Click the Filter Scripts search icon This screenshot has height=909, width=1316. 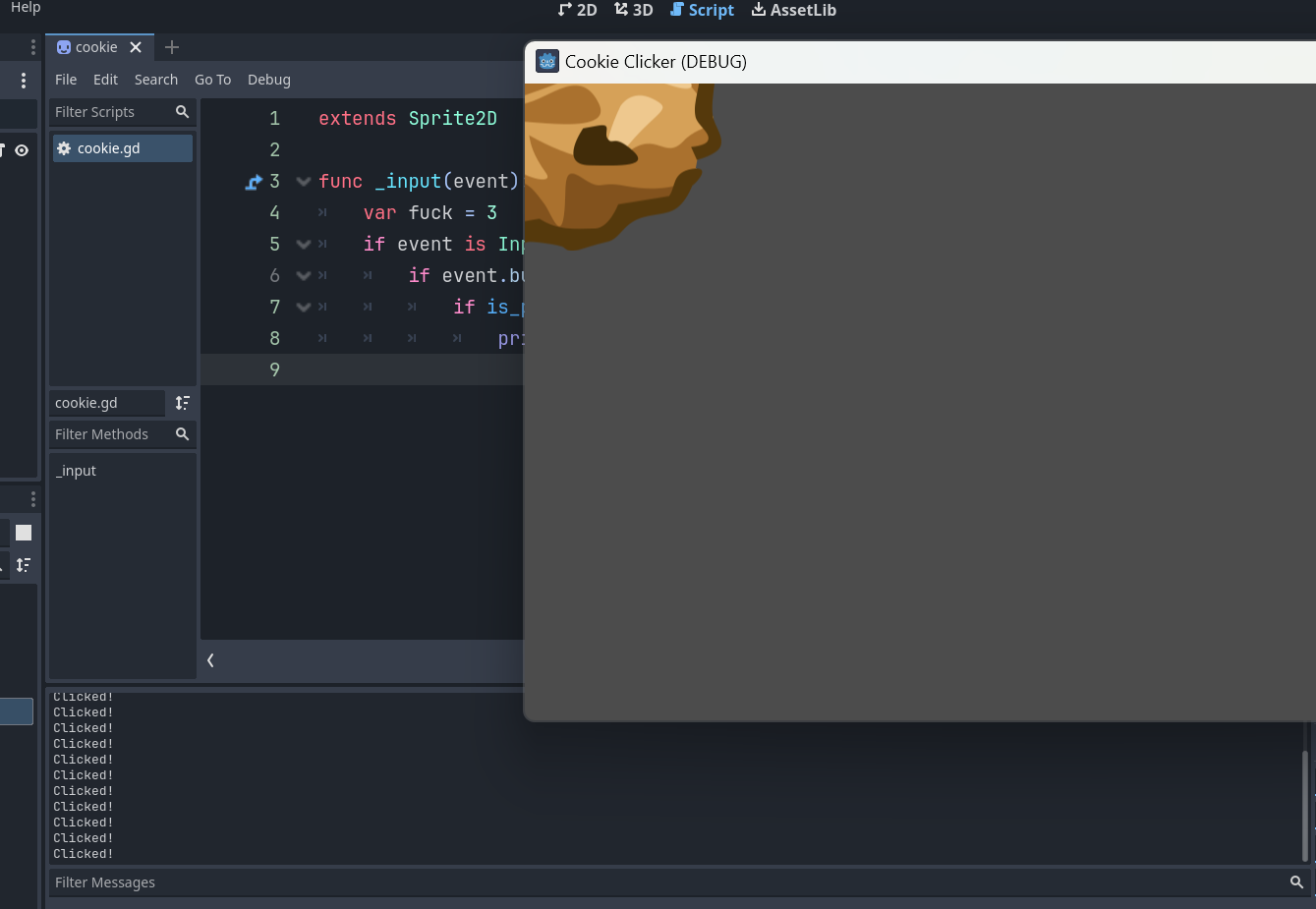[x=182, y=112]
